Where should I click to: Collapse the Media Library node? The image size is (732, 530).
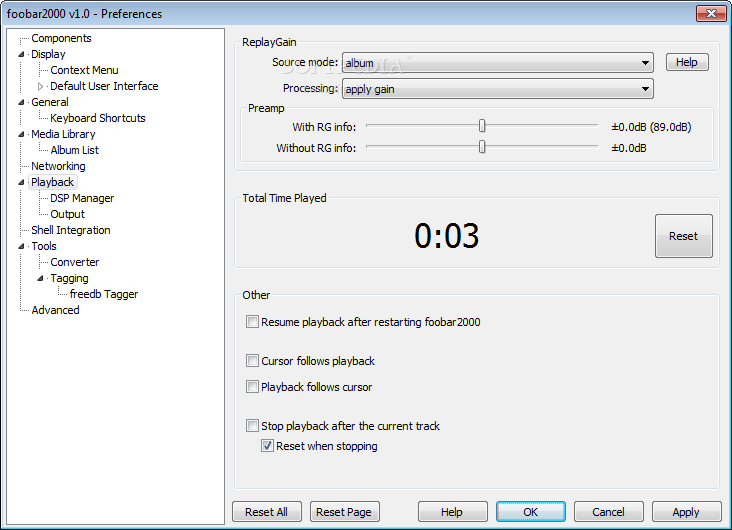[x=21, y=134]
